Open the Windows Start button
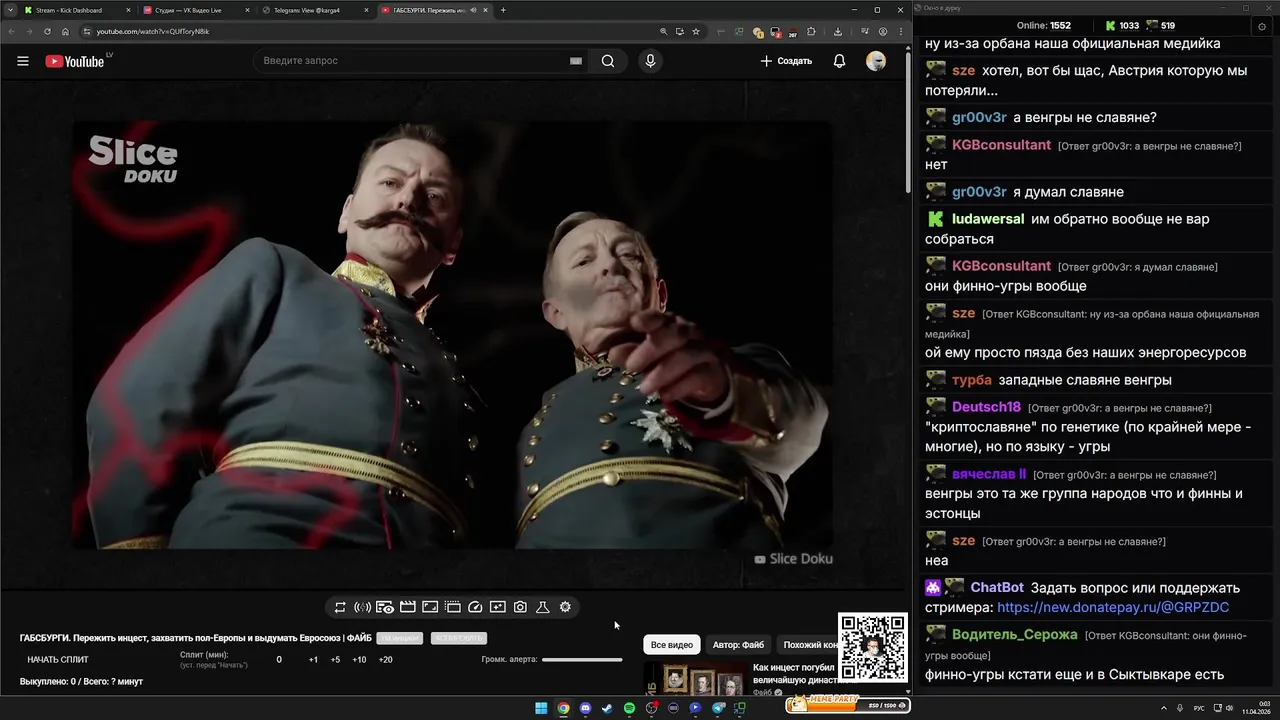This screenshot has height=720, width=1280. (x=541, y=708)
